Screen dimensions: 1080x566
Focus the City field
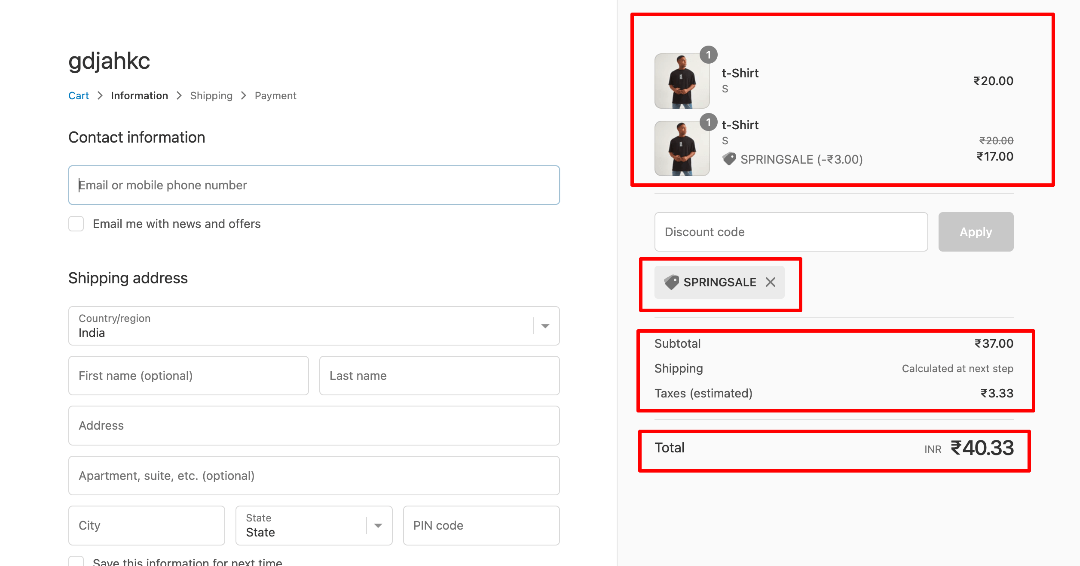(146, 525)
